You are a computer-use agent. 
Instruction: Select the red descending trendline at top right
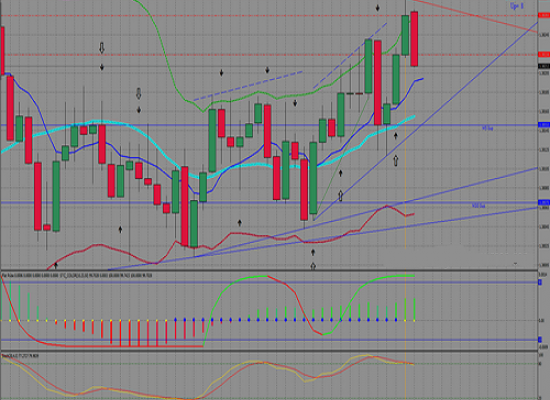(477, 16)
